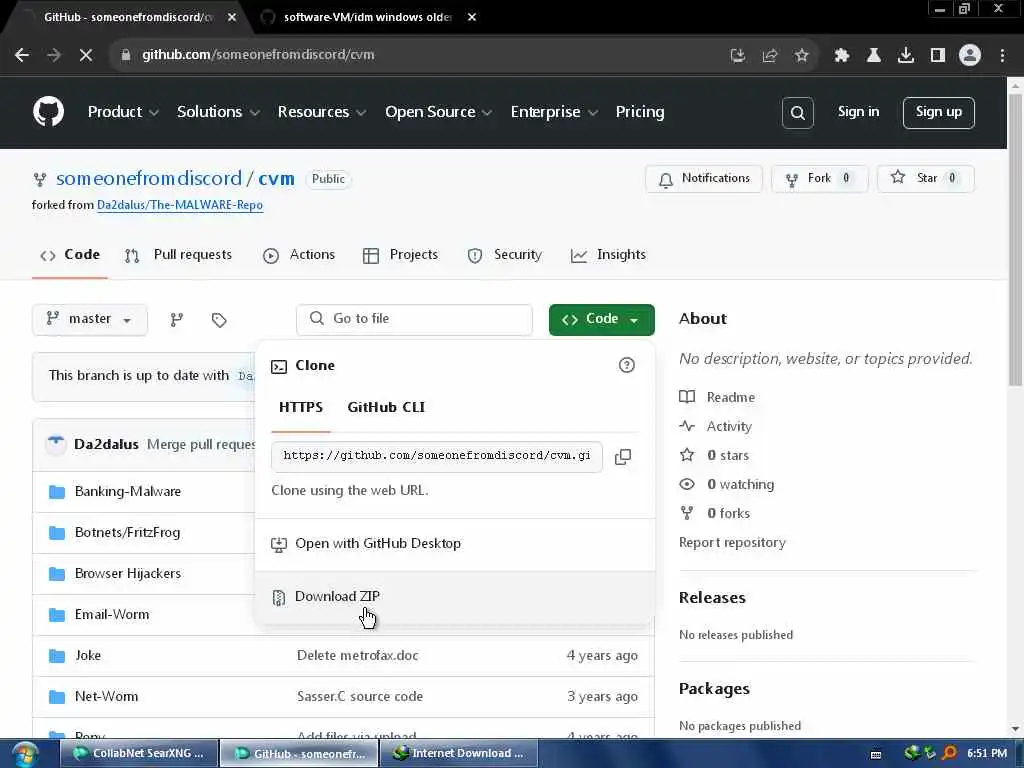Expand the Solutions menu
The image size is (1024, 768).
coord(218,112)
